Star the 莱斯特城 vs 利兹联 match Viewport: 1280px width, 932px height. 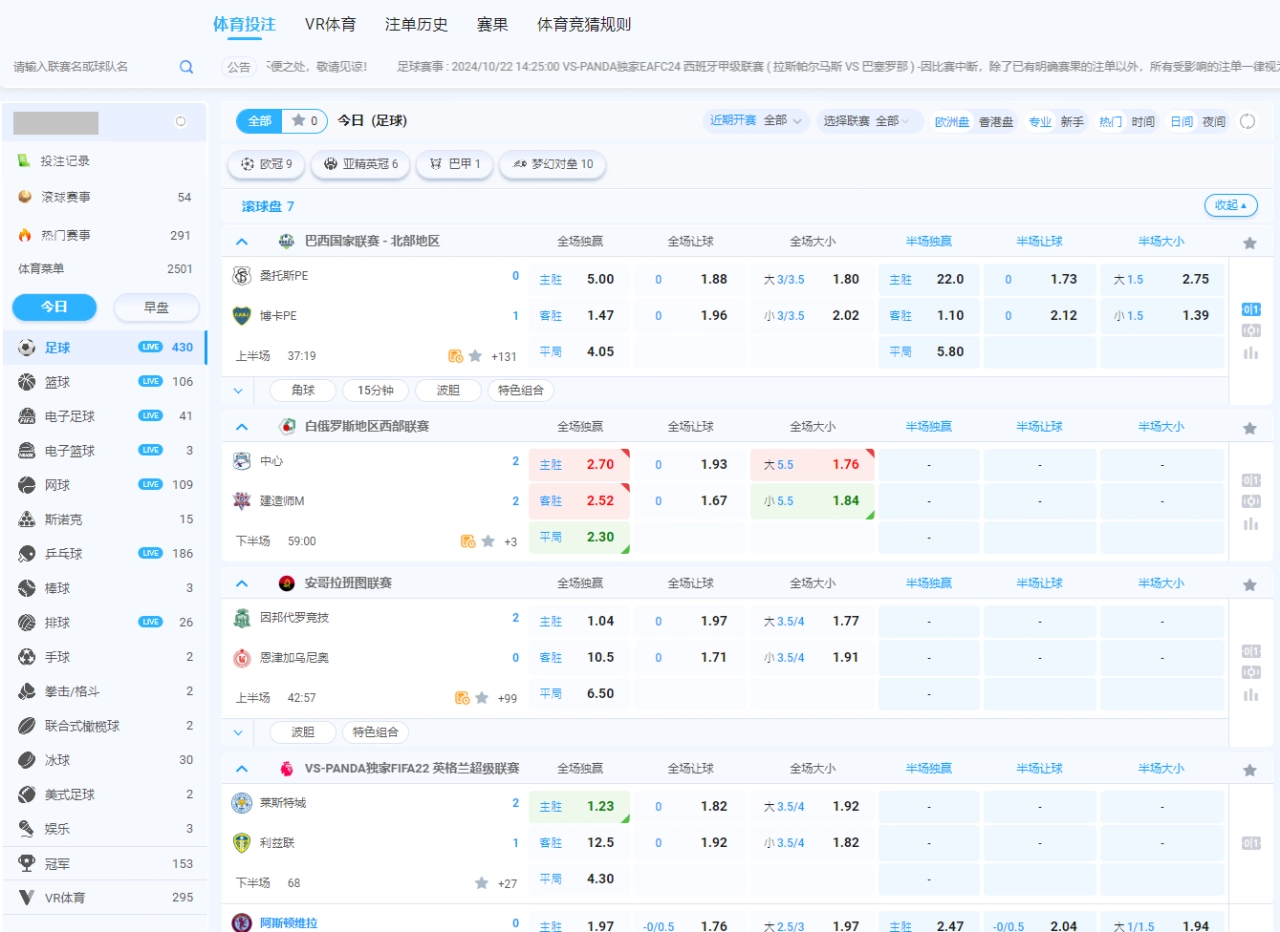pyautogui.click(x=481, y=883)
